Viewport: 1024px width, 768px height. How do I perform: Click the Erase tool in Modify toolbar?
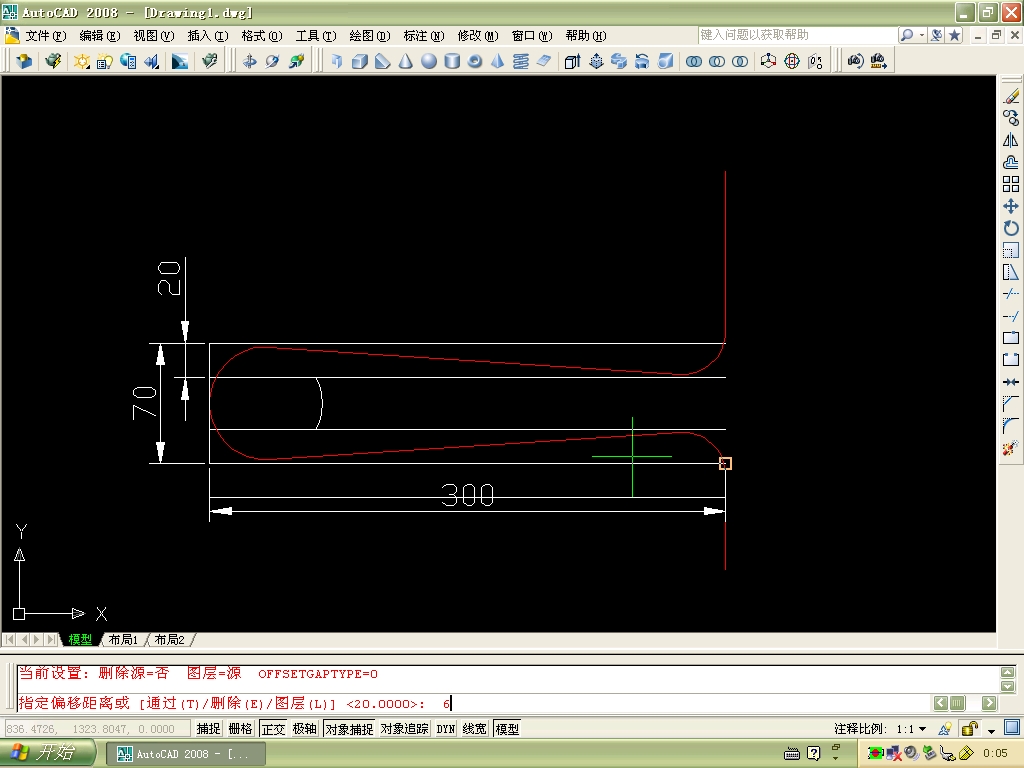tap(1011, 97)
